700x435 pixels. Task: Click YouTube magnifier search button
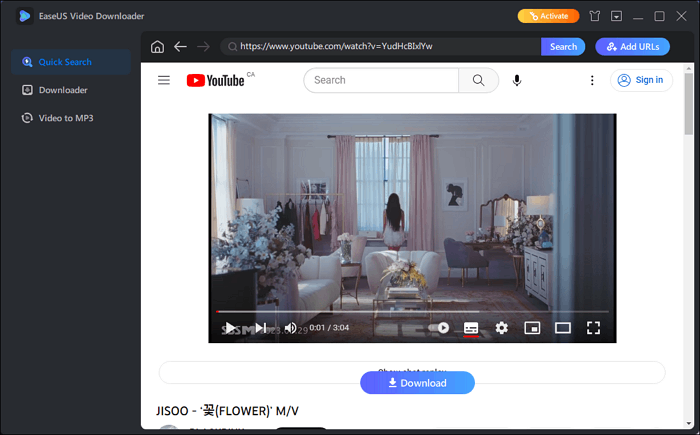point(479,80)
